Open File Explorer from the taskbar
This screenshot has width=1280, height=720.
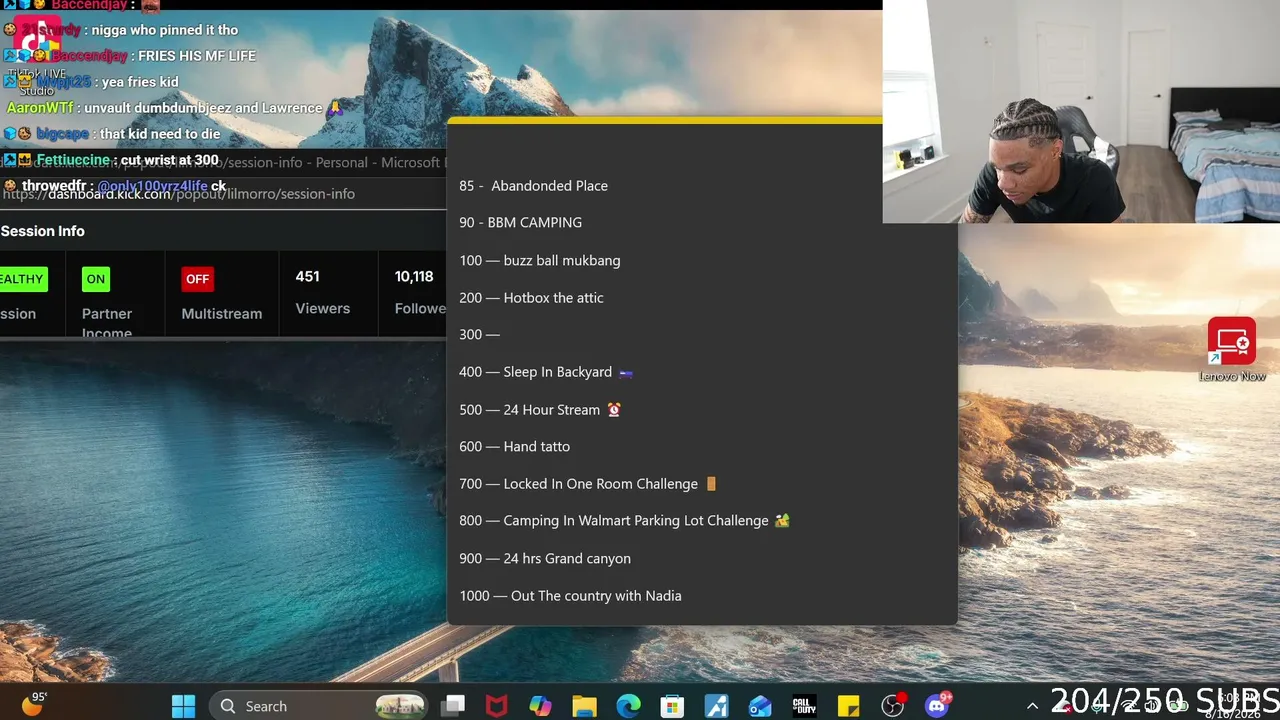(x=584, y=706)
